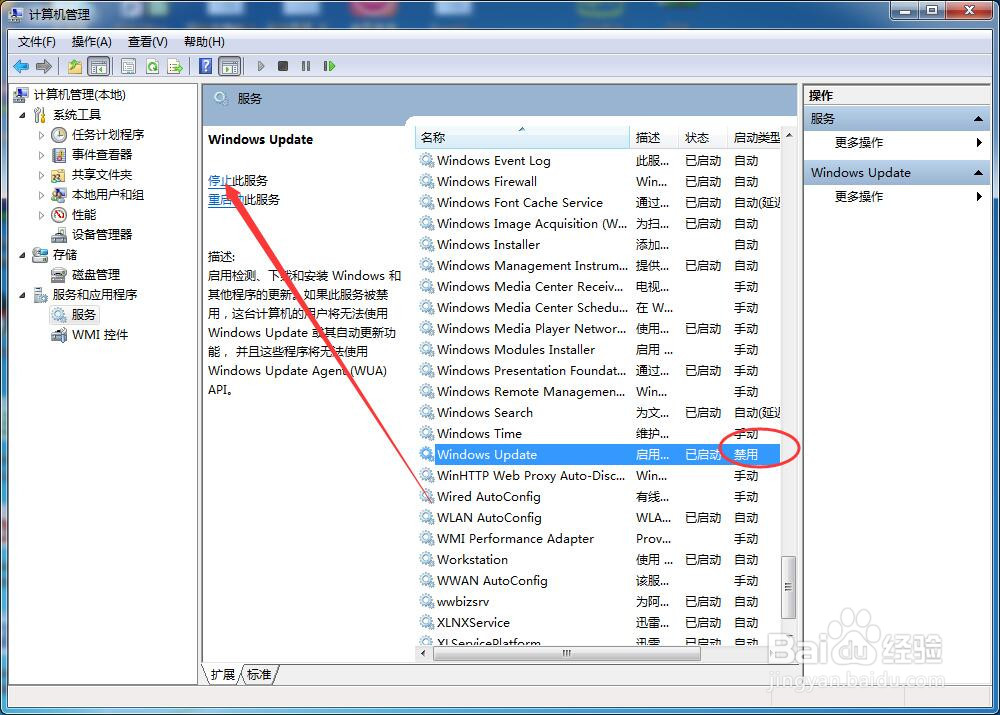Image resolution: width=1000 pixels, height=715 pixels.
Task: Switch to the 标准 tab
Action: tap(259, 675)
